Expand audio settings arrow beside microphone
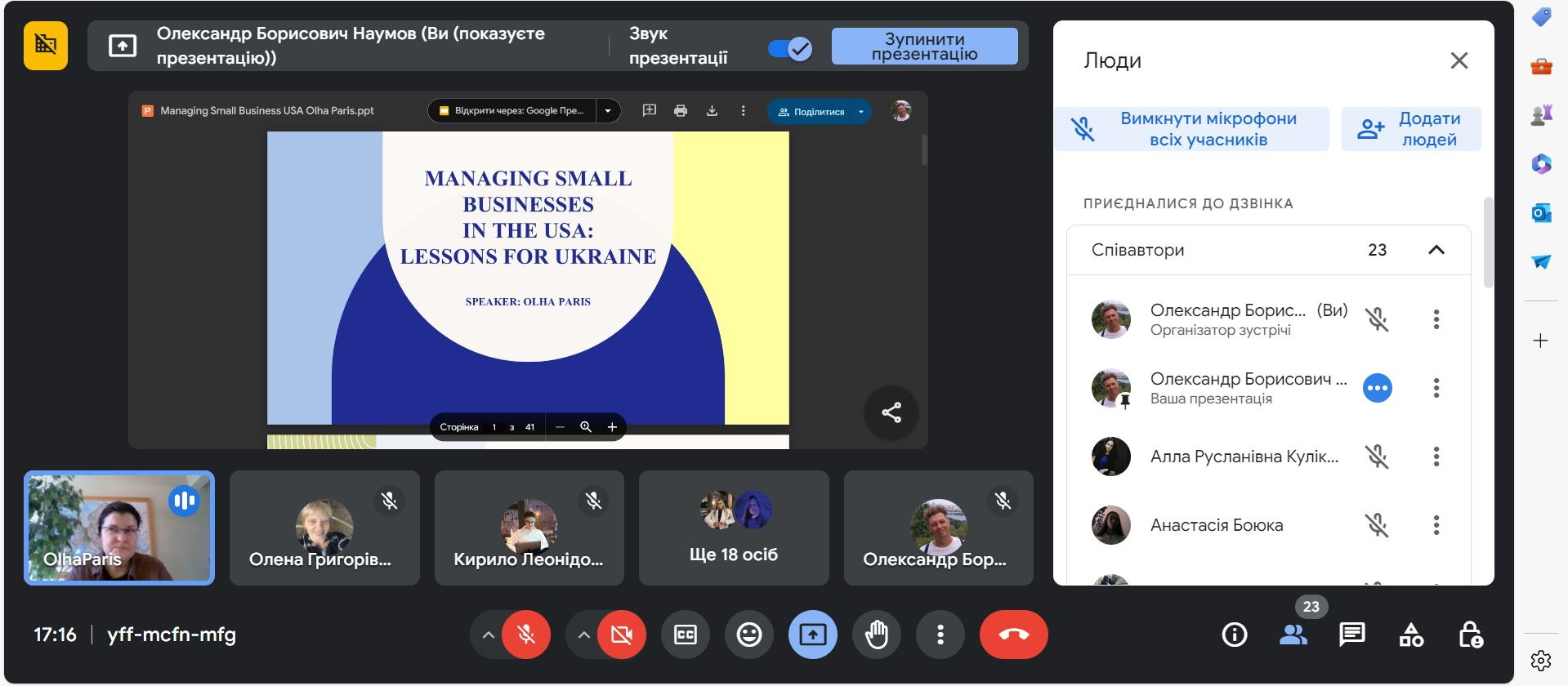 point(488,635)
